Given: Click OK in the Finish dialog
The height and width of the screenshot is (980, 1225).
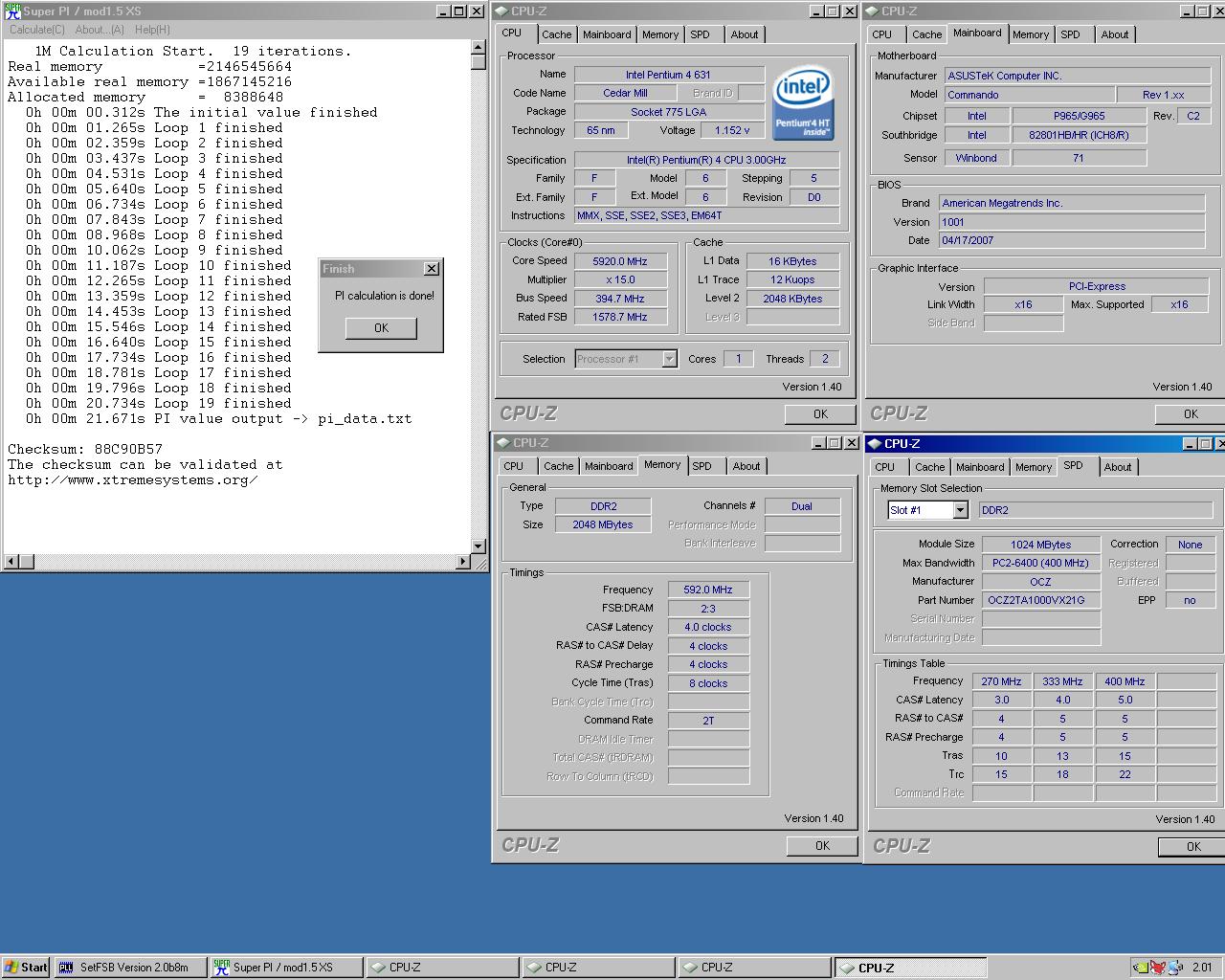Looking at the screenshot, I should pos(381,328).
